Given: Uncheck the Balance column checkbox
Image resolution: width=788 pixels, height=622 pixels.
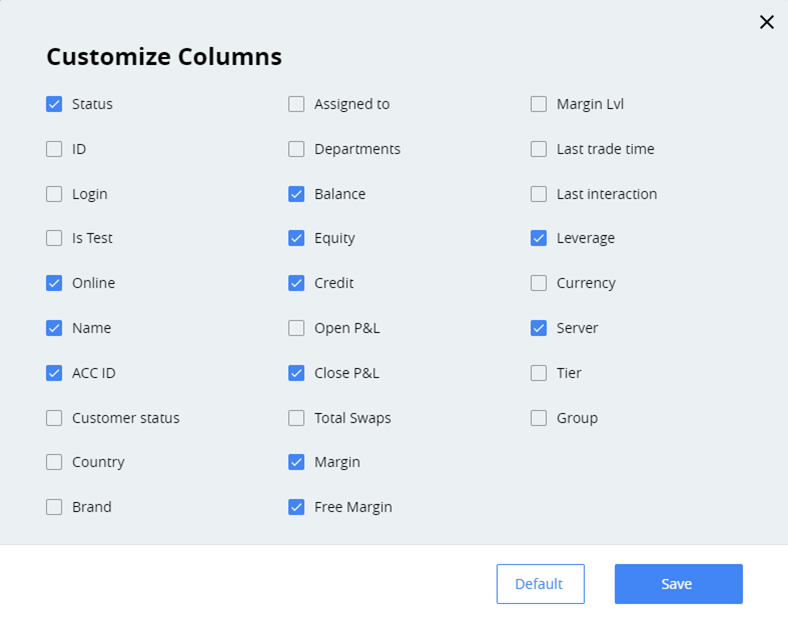Looking at the screenshot, I should click(296, 194).
